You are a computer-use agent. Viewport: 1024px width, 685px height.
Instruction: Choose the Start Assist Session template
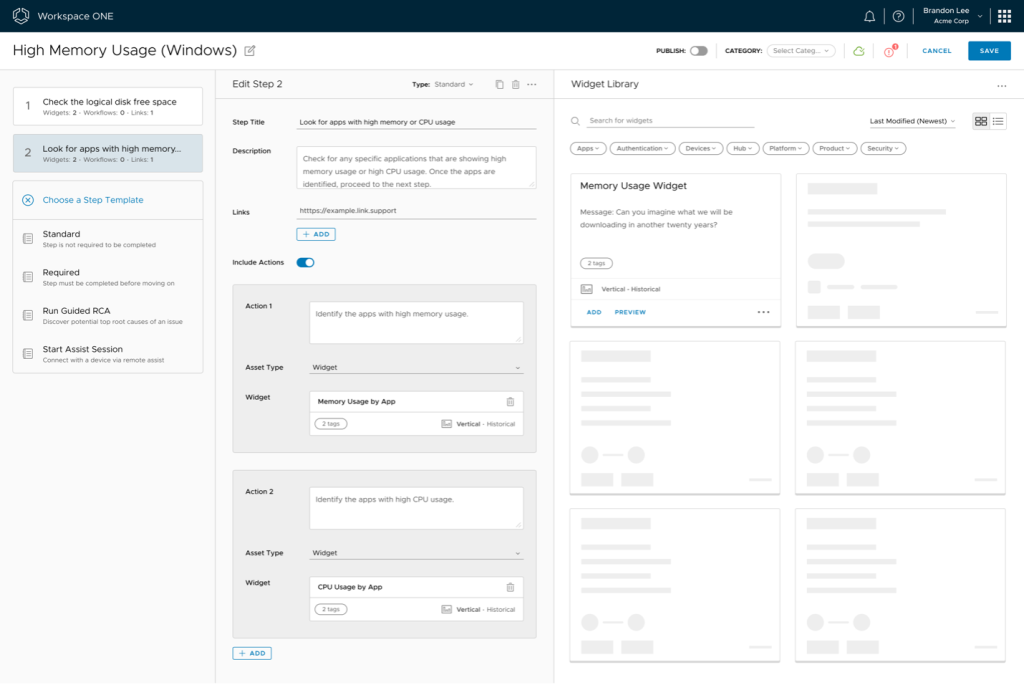(108, 354)
